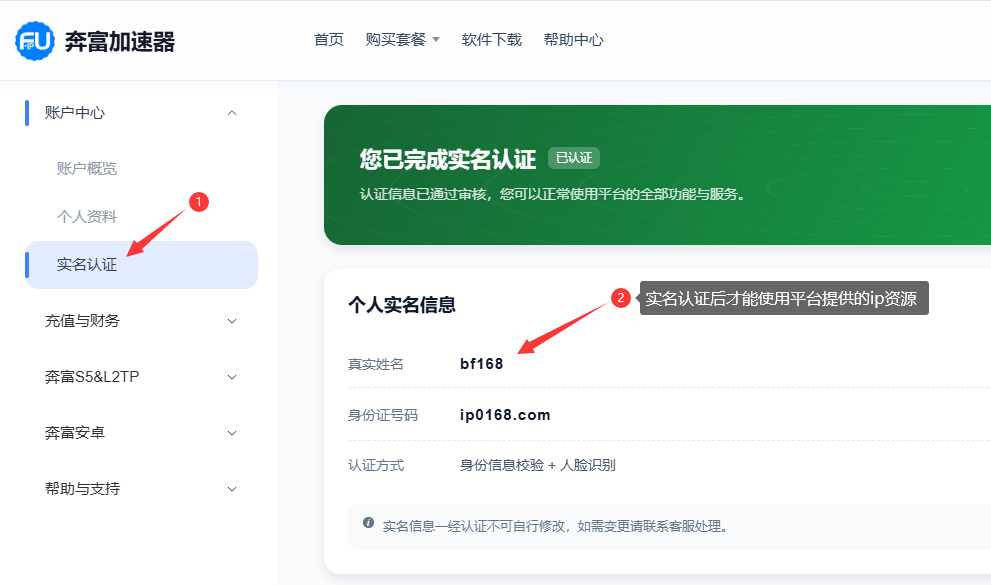Go to 首页 in top navigation
This screenshot has width=991, height=585.
tap(329, 40)
